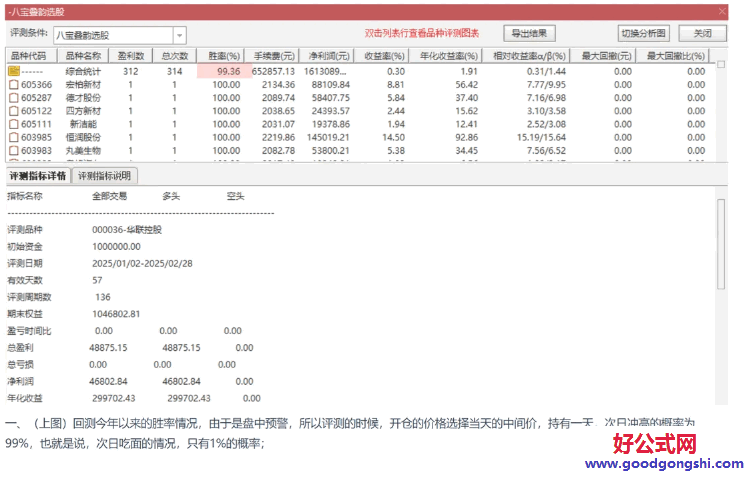Tick the checkbox for stock 605111
The image size is (752, 486).
13,124
